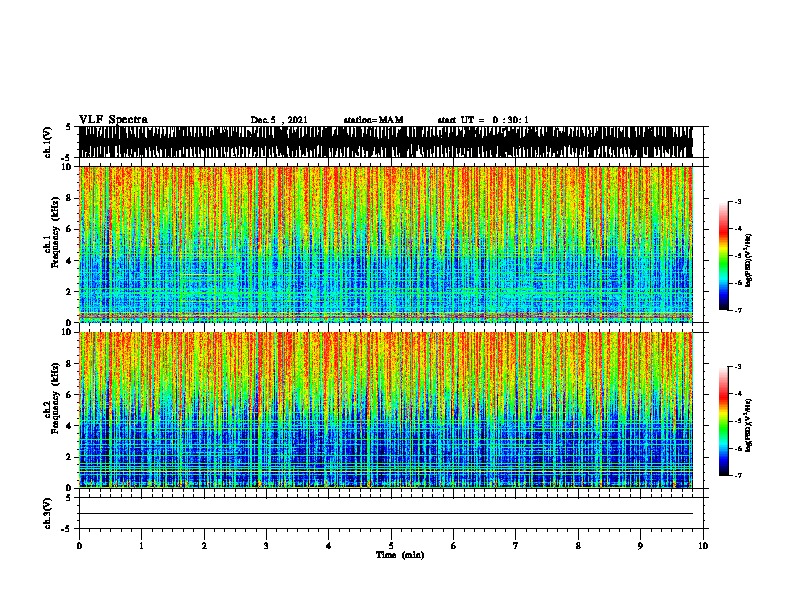The height and width of the screenshot is (612, 792).
Task: Click time axis tick label '0'
Action: (x=79, y=546)
